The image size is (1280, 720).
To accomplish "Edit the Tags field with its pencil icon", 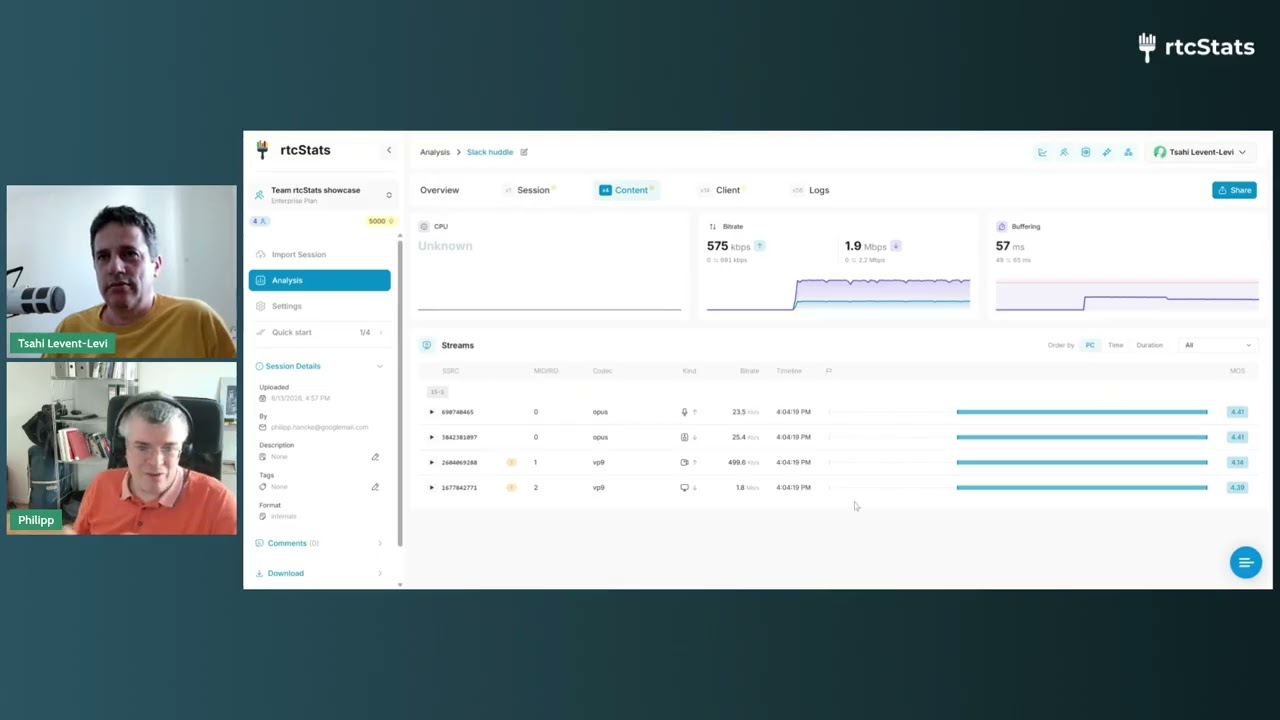I will 375,487.
